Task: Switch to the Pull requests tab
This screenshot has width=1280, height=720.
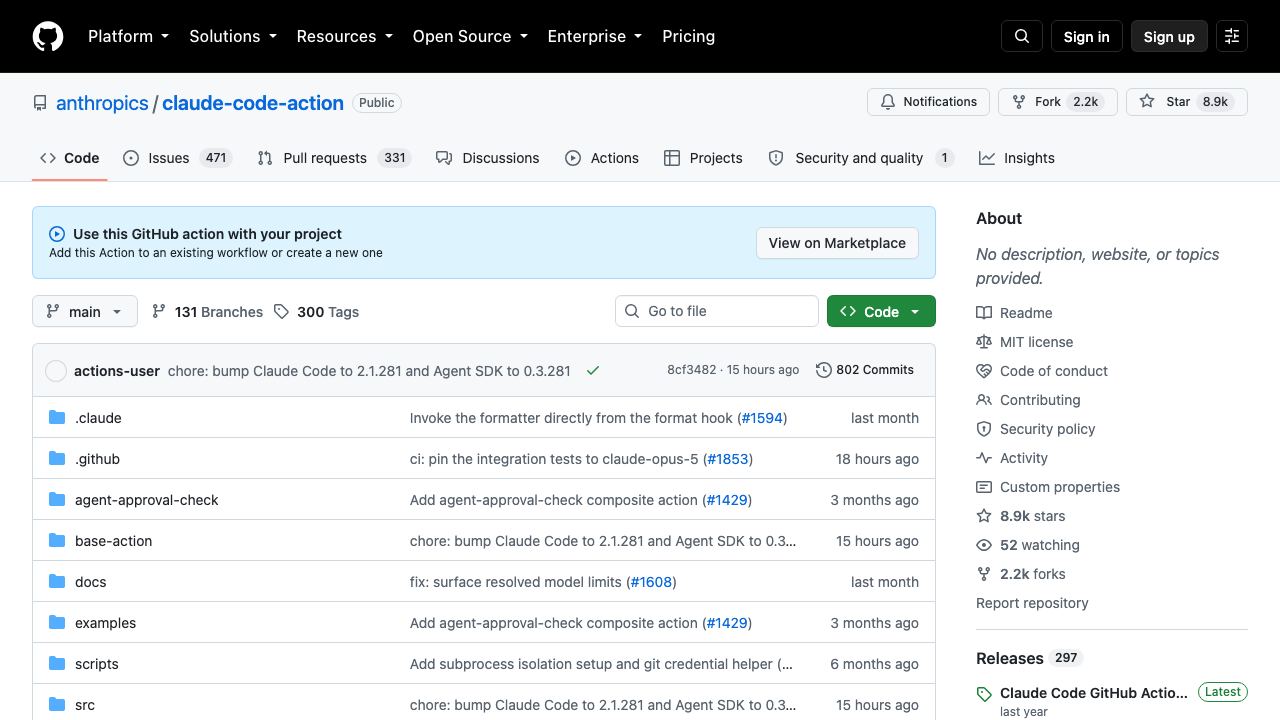Action: (334, 158)
